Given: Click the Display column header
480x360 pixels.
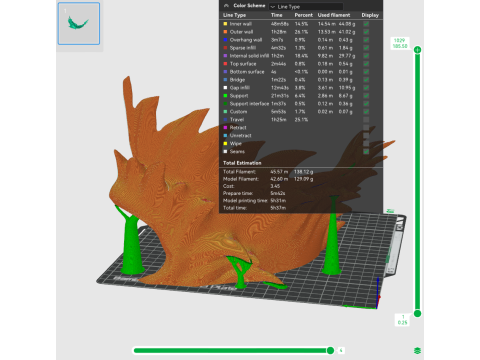Looking at the screenshot, I should tap(370, 15).
